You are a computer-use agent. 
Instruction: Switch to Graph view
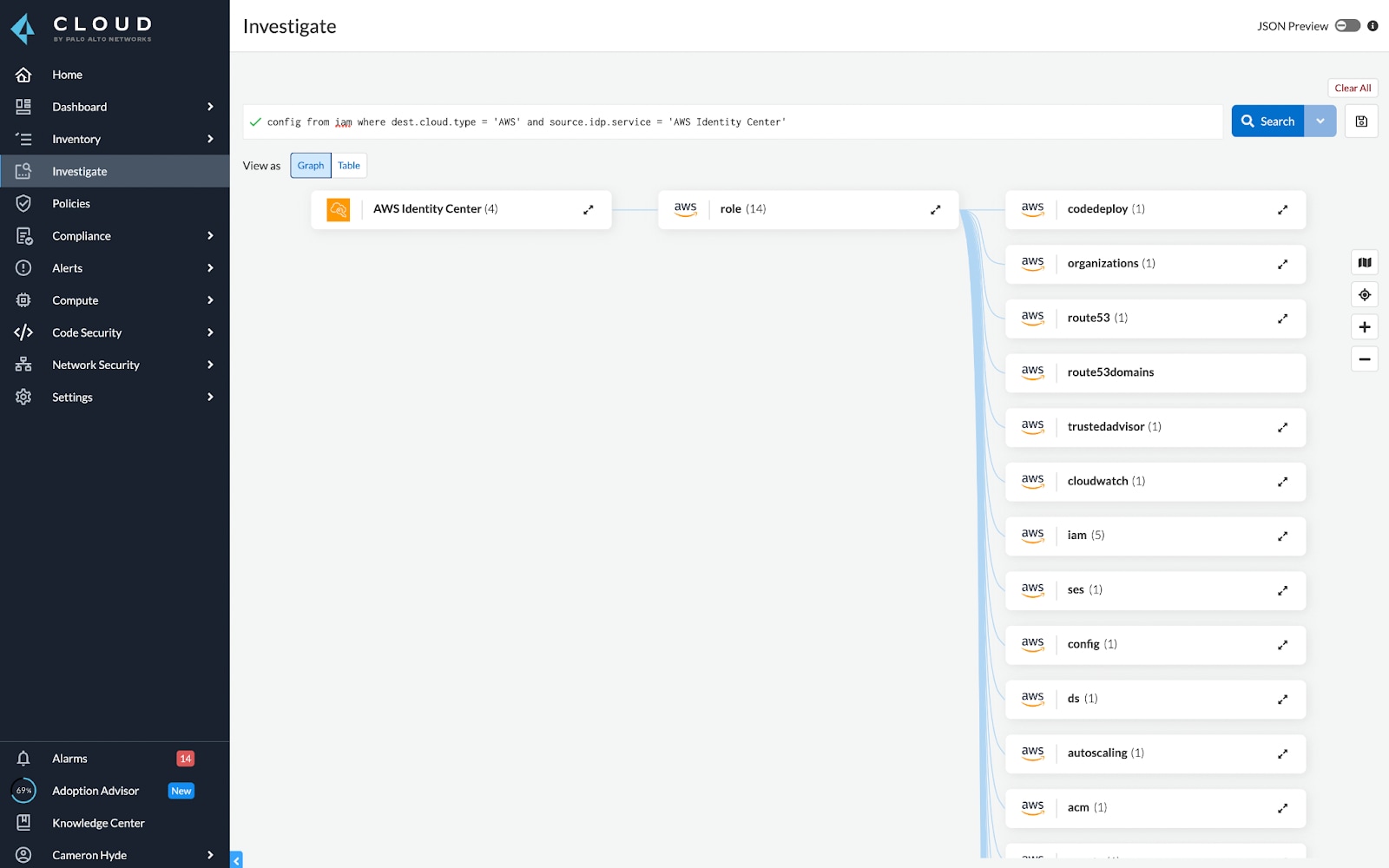[x=311, y=166]
